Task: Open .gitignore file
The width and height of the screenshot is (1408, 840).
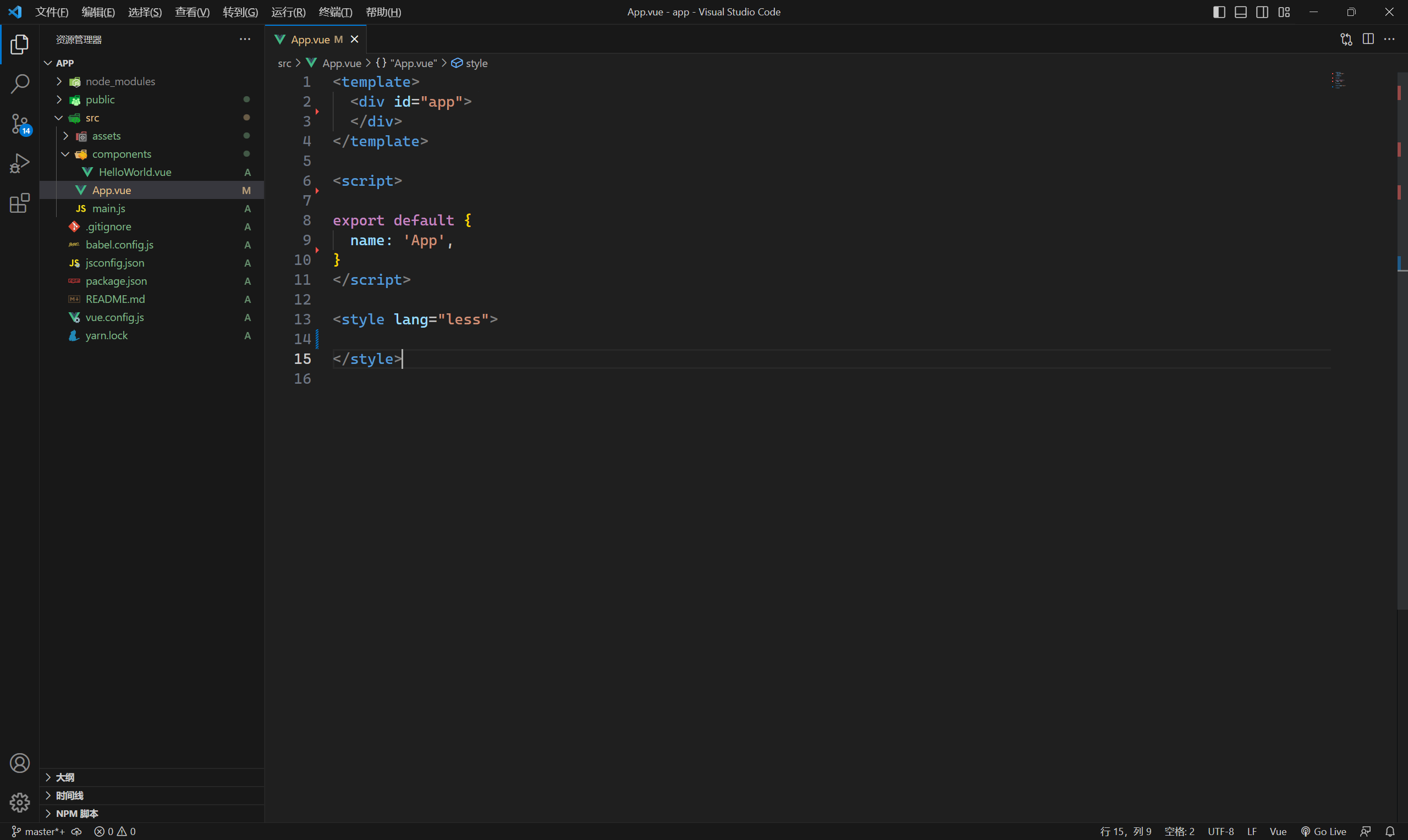Action: click(152, 226)
